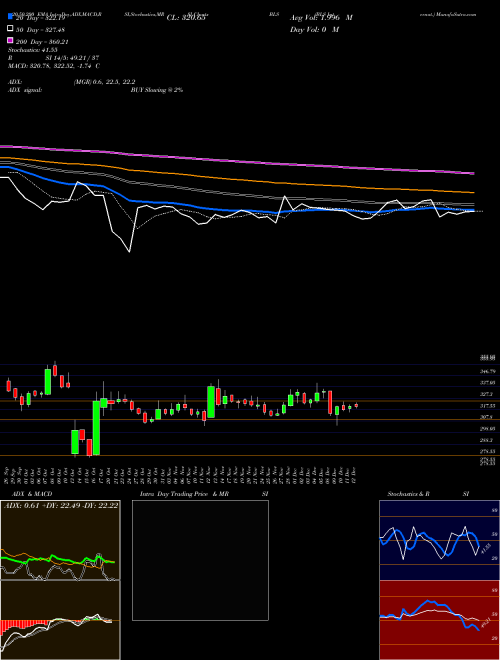Select the '20 Day = 322.19' label
Viewport: 500px width, 660px height.
click(x=40, y=18)
